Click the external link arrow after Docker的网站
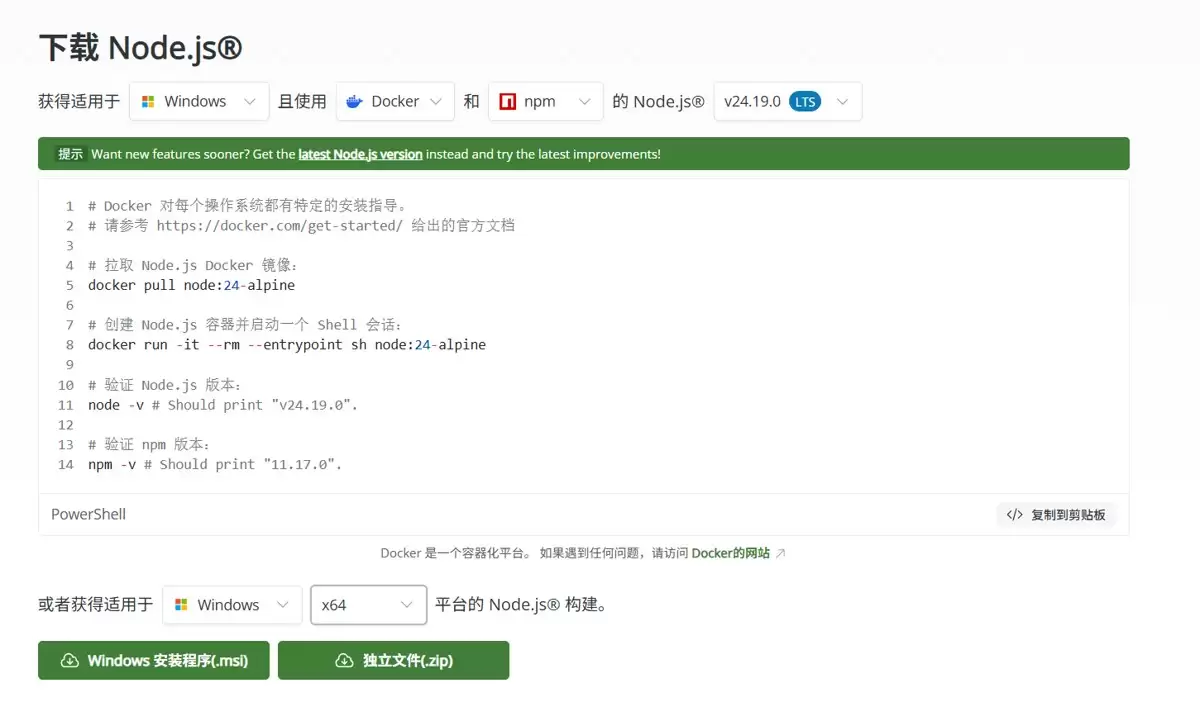The image size is (1200, 702). point(781,553)
